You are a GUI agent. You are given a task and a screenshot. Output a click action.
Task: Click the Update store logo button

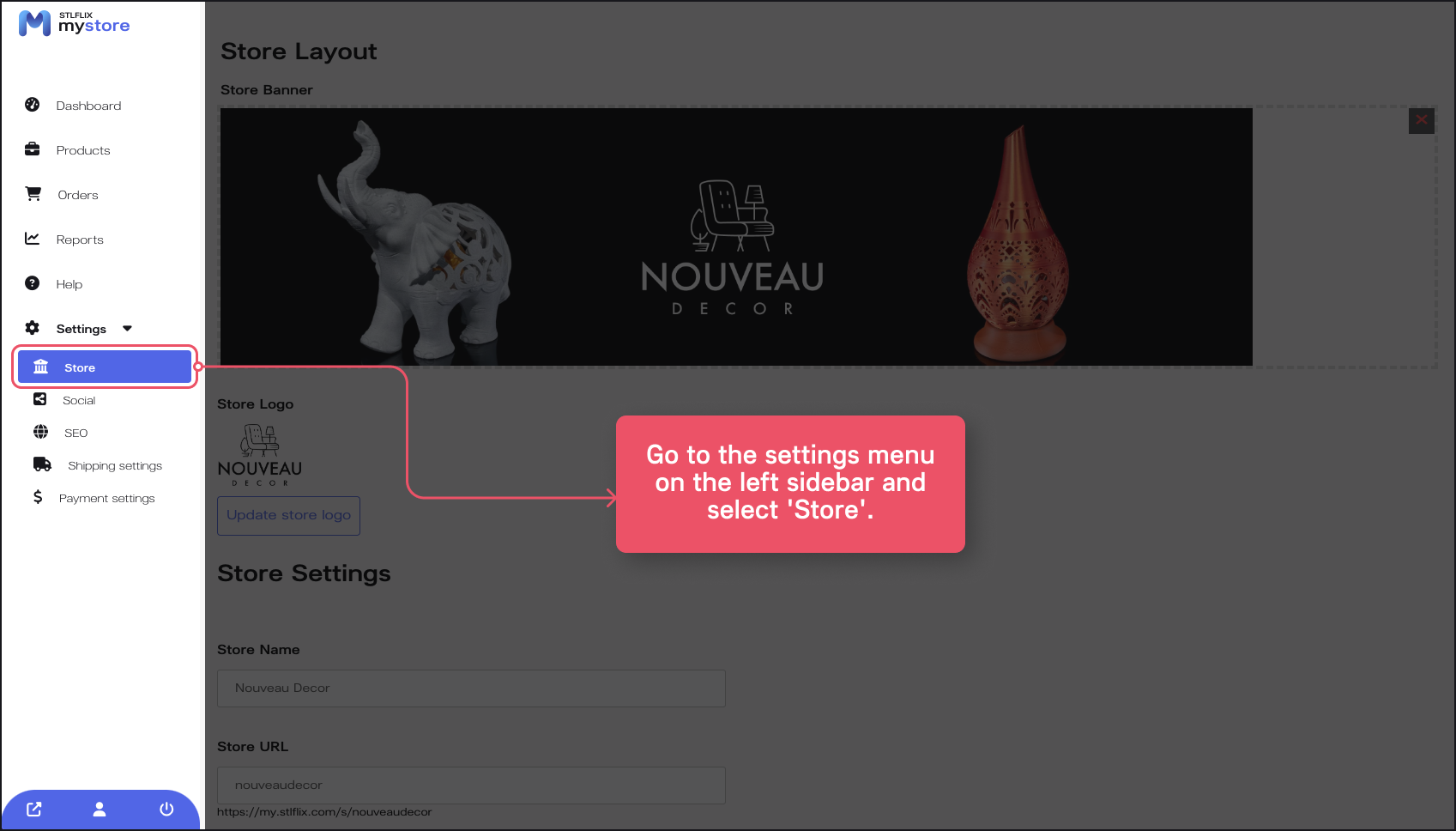(288, 515)
